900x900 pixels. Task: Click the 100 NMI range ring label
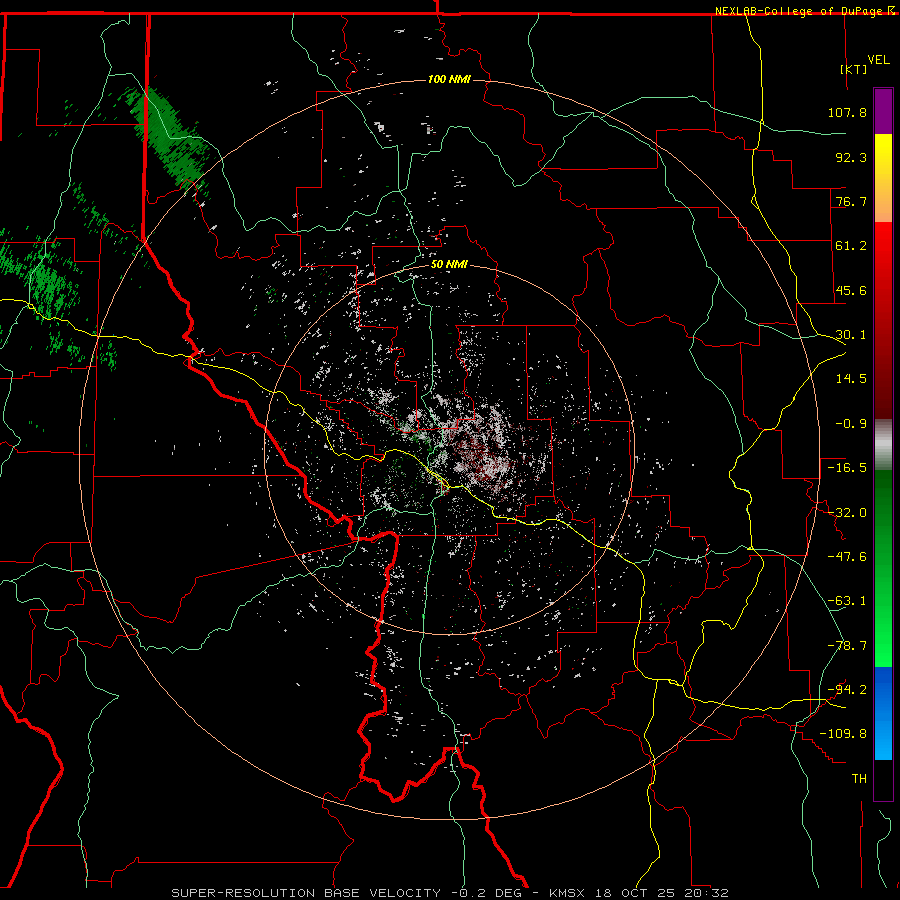(449, 79)
